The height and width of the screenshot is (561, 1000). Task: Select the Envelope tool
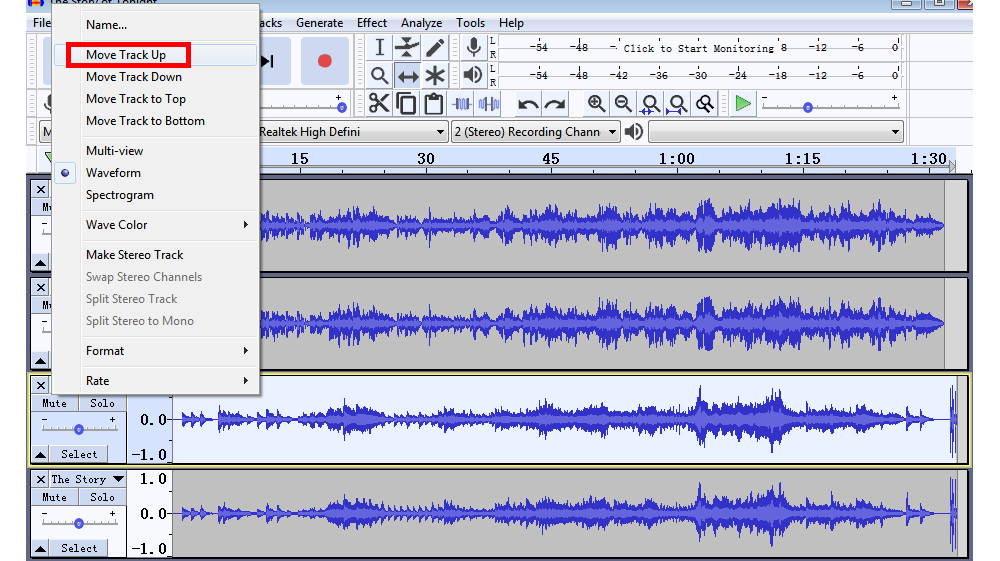tap(407, 48)
